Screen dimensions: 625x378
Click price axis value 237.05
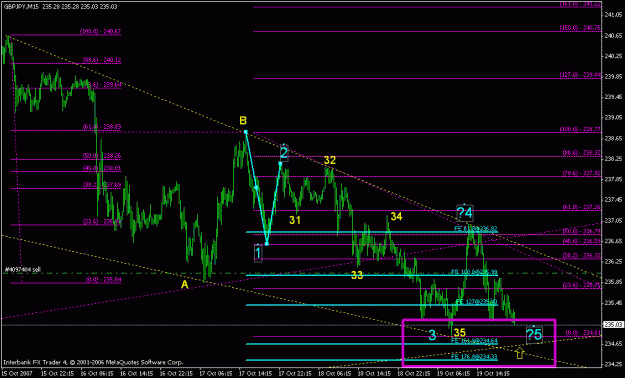click(612, 220)
